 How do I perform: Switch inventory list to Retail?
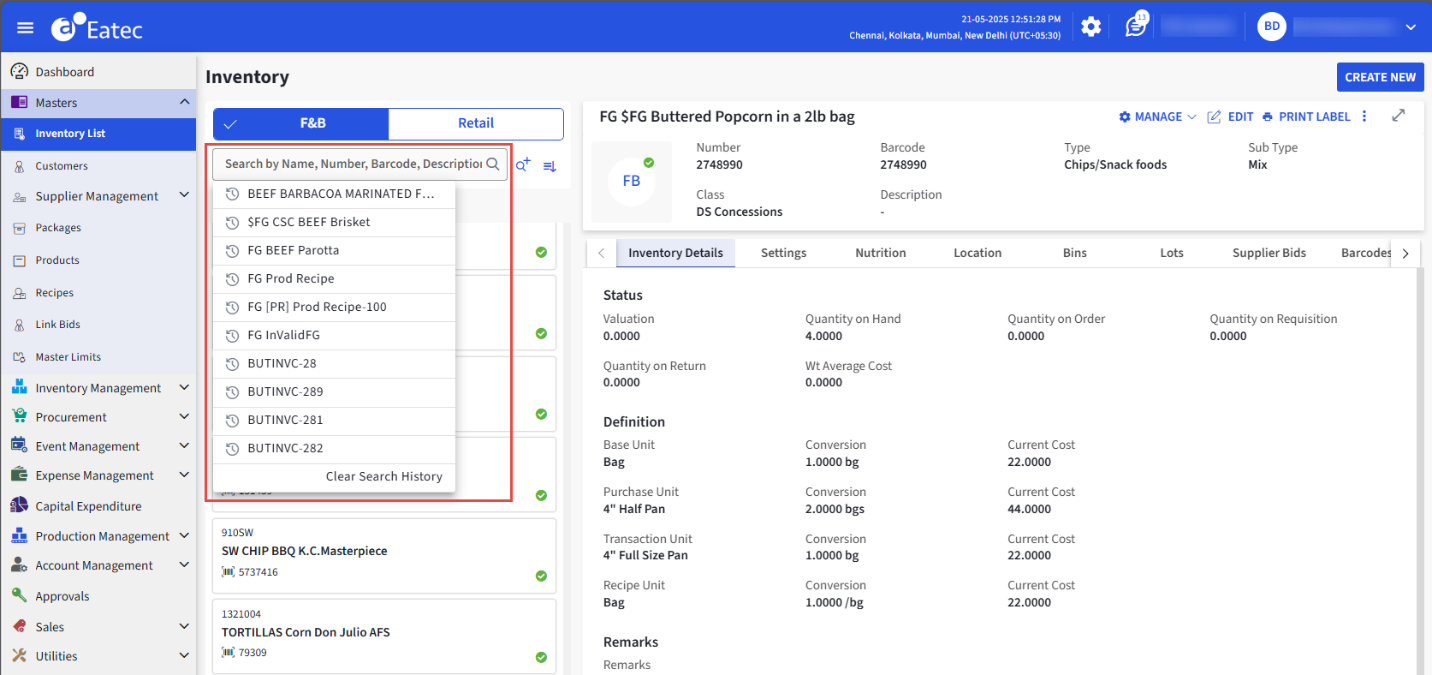[x=476, y=124]
